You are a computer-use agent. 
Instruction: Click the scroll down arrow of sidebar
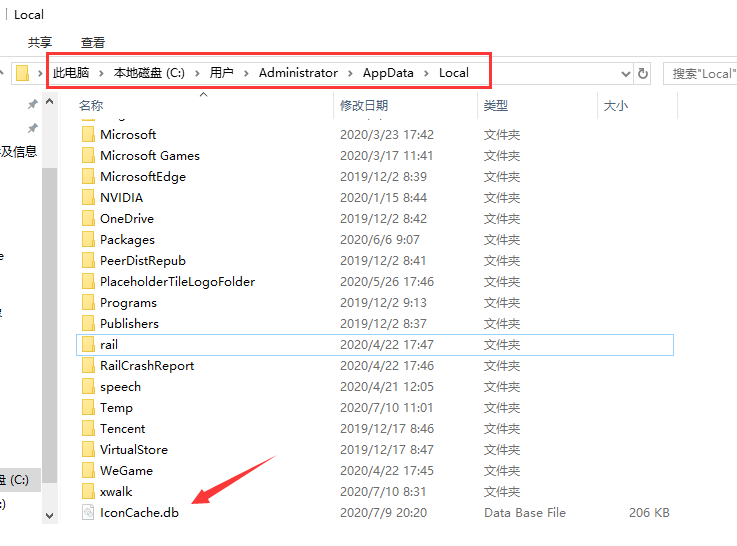[x=50, y=515]
